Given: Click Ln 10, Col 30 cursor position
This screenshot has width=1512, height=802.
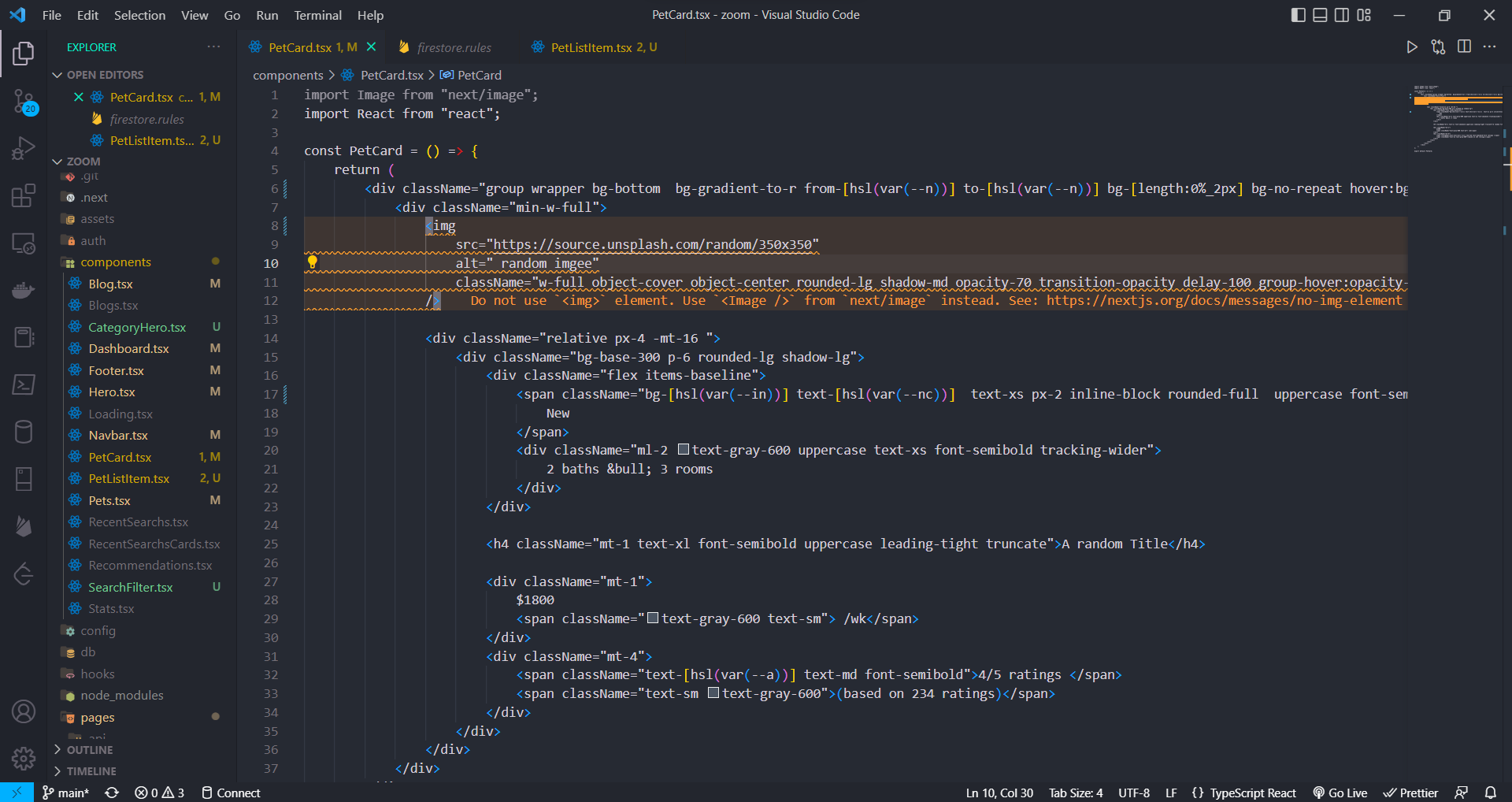Looking at the screenshot, I should tap(999, 793).
